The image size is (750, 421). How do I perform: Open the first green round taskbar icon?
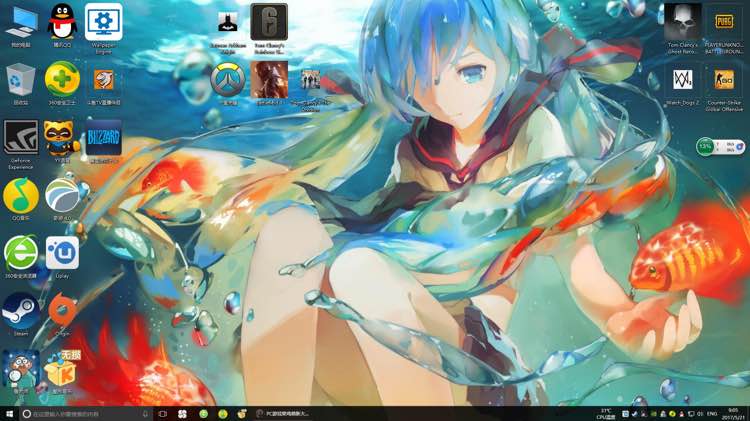click(x=203, y=414)
